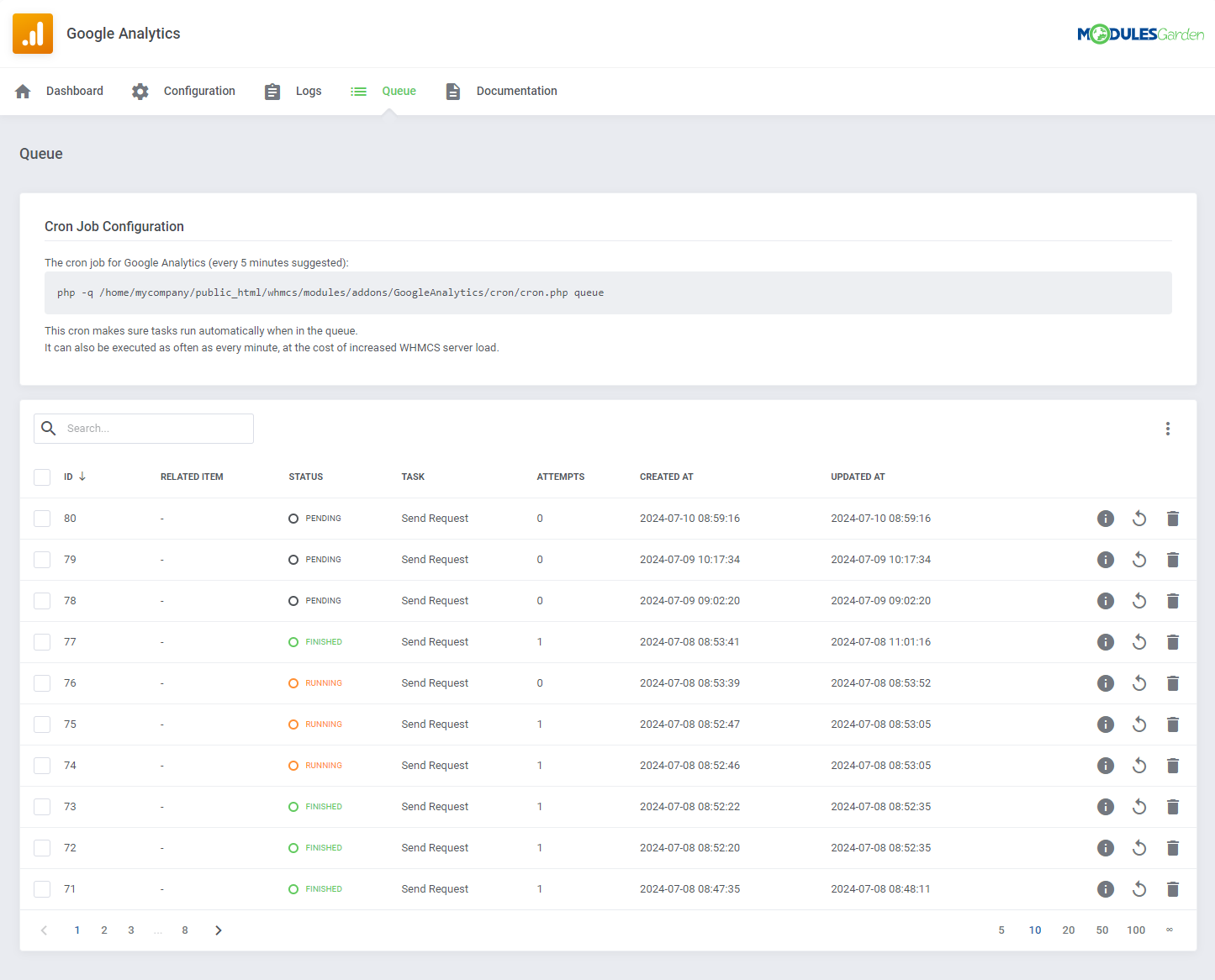This screenshot has height=980, width=1215.
Task: Retry the running task 76
Action: pos(1139,682)
